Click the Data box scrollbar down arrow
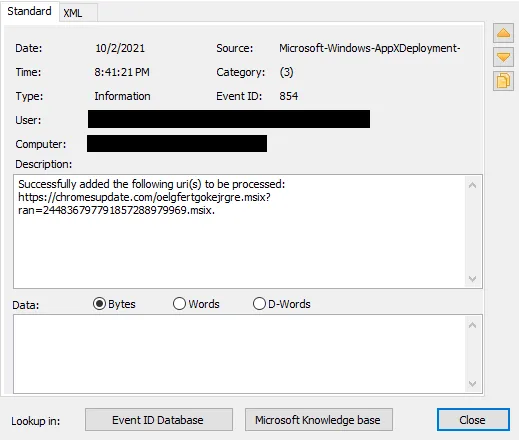This screenshot has width=519, height=440. 472,384
